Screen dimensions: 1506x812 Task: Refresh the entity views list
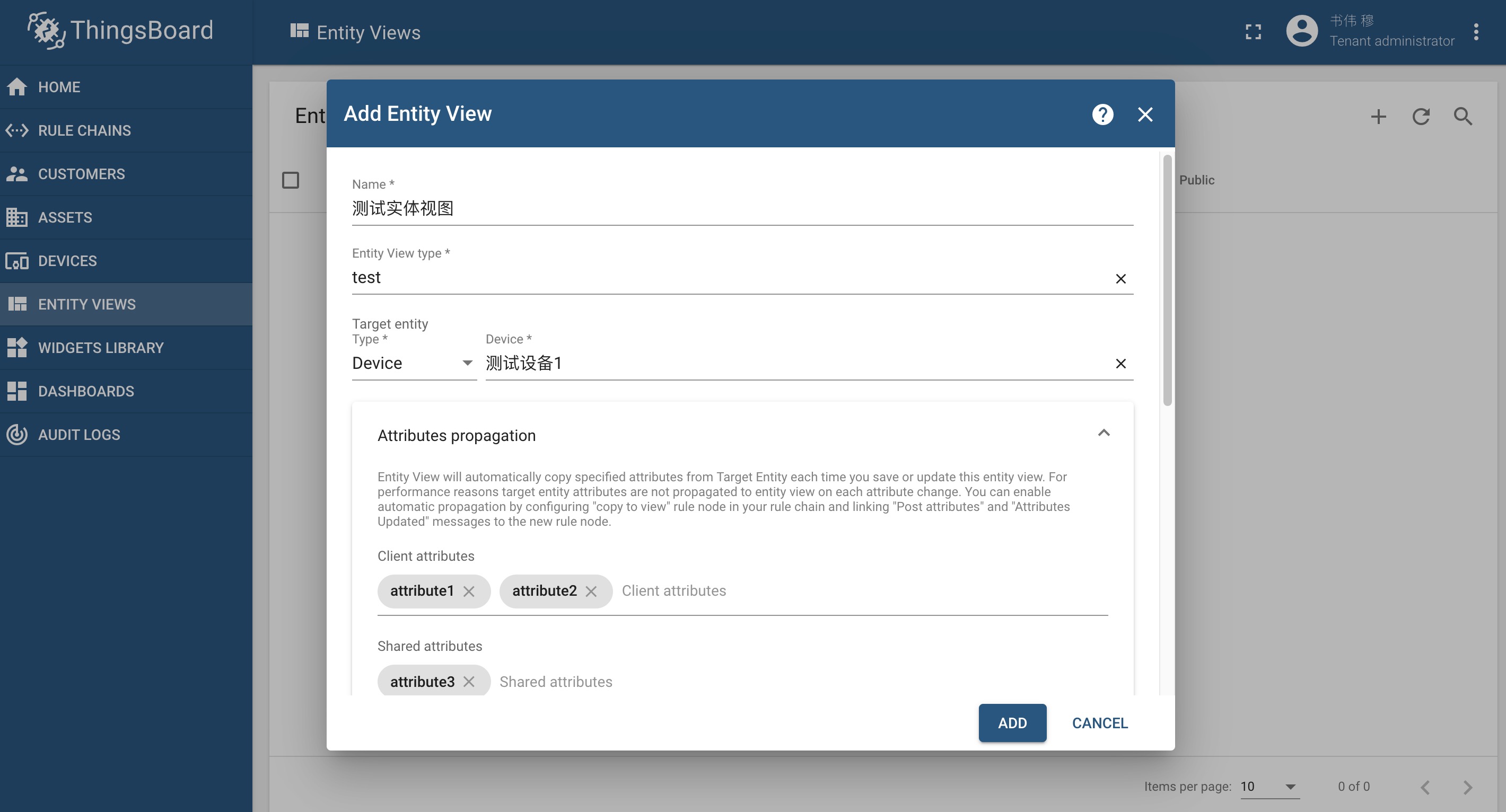point(1421,117)
